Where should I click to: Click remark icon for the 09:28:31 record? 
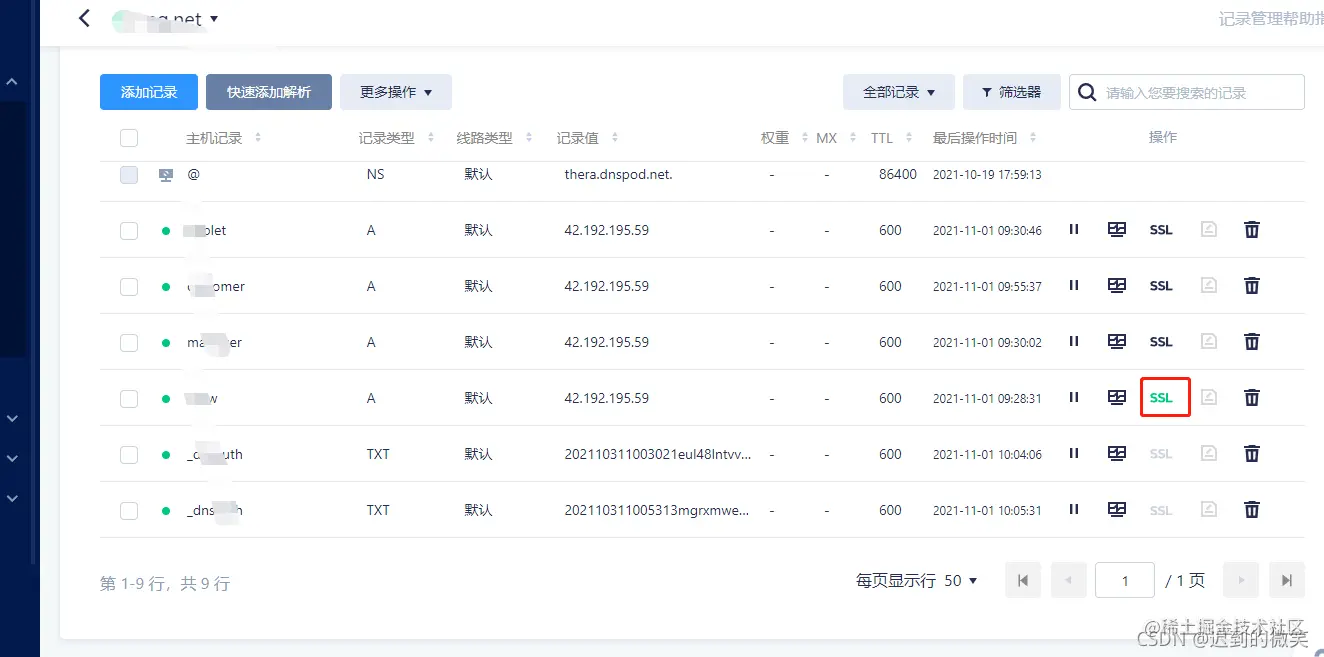1208,398
